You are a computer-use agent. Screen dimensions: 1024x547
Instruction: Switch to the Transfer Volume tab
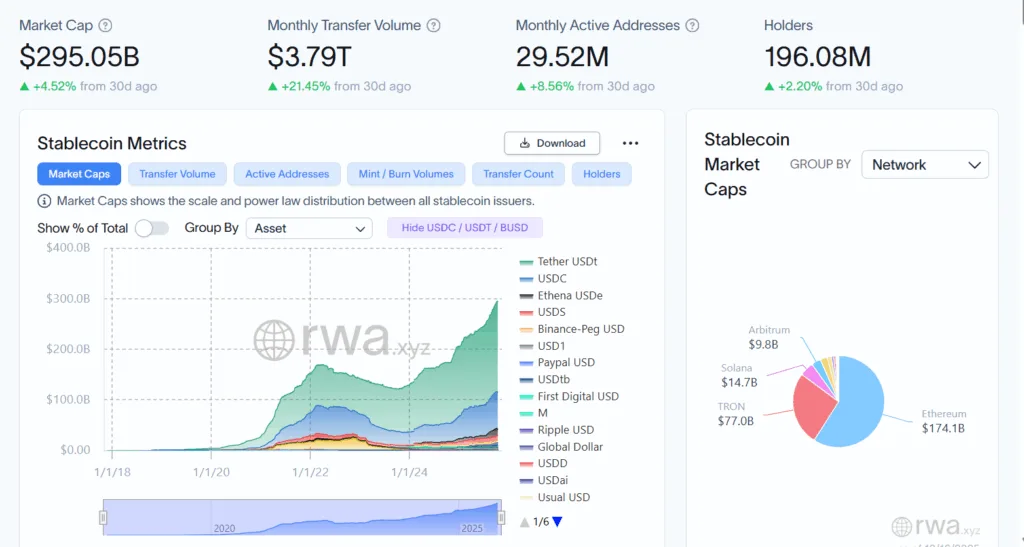coord(177,174)
